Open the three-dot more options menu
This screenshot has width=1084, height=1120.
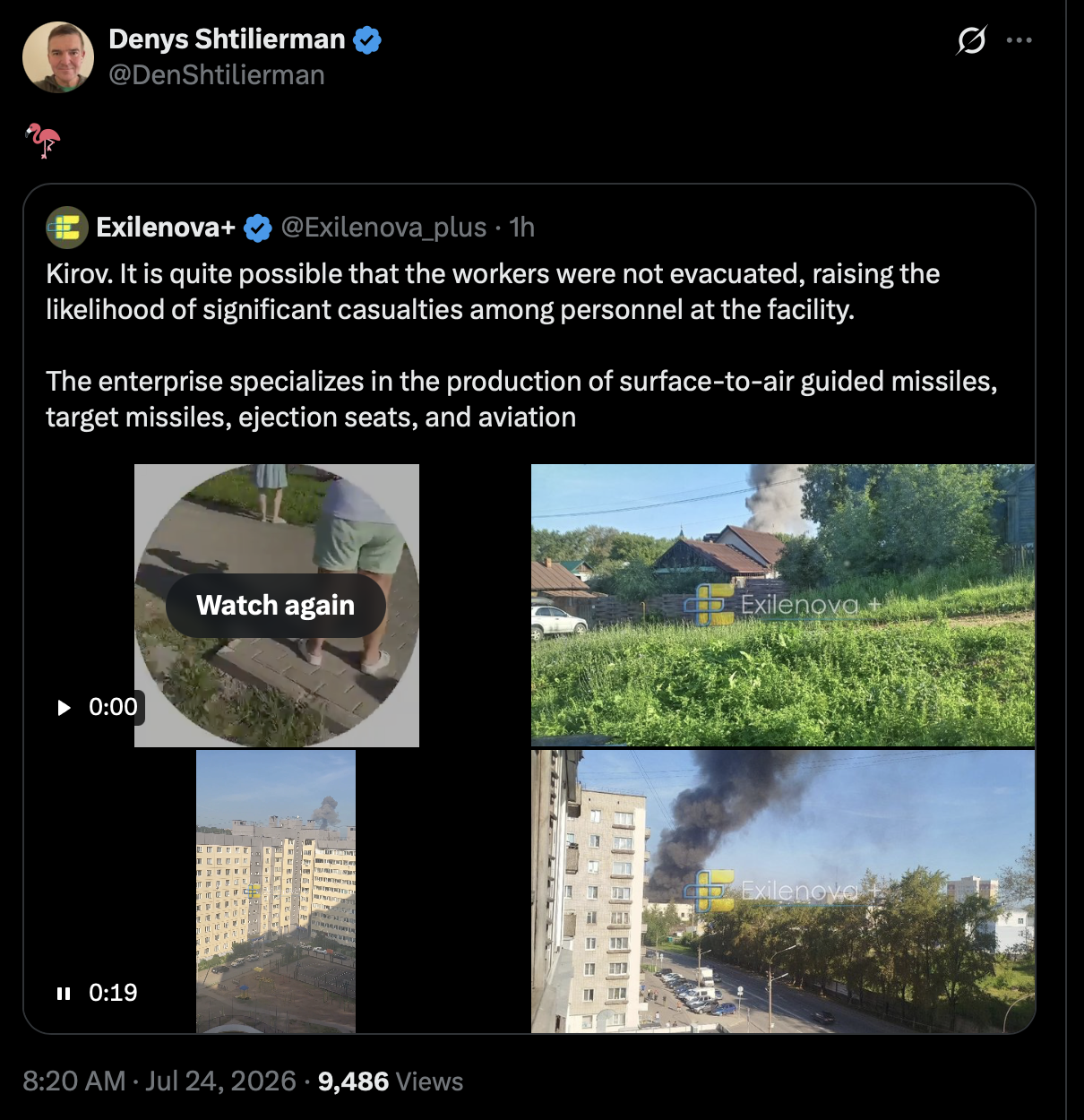coord(1019,40)
